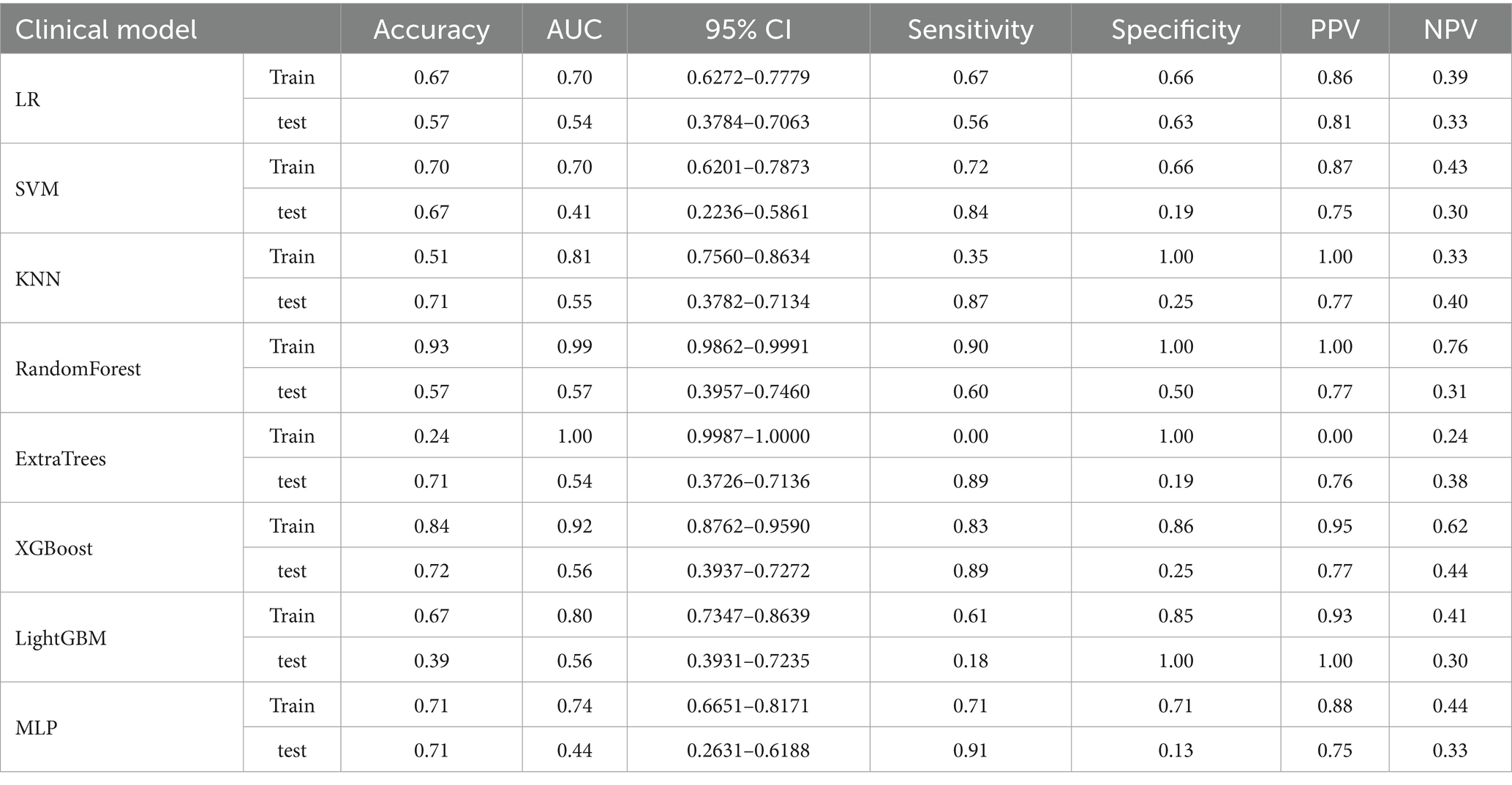Click the LR model row label
Viewport: 1512px width, 785px height.
[x=28, y=99]
